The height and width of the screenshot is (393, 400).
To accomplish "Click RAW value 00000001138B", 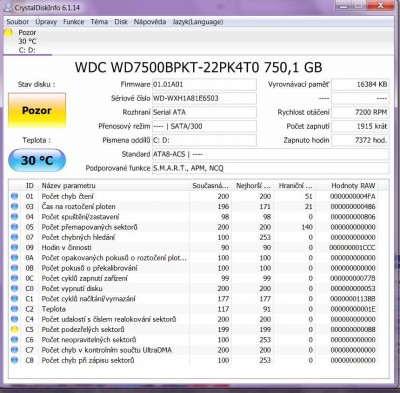I will pyautogui.click(x=353, y=299).
